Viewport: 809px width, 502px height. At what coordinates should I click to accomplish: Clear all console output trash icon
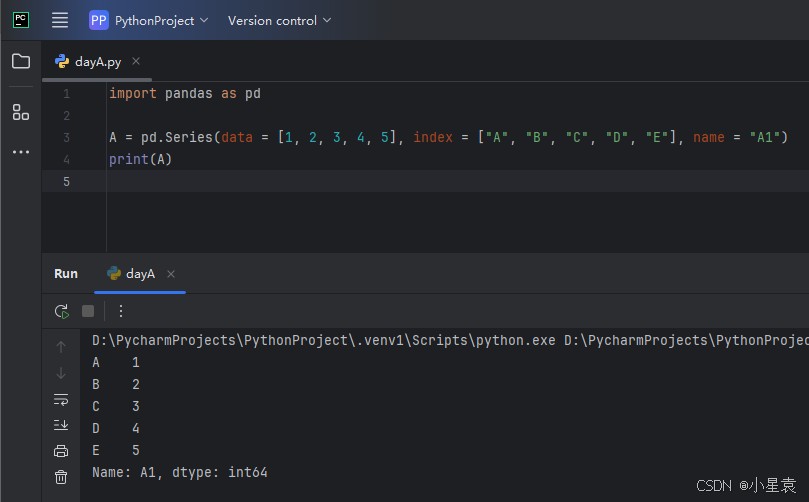(61, 477)
